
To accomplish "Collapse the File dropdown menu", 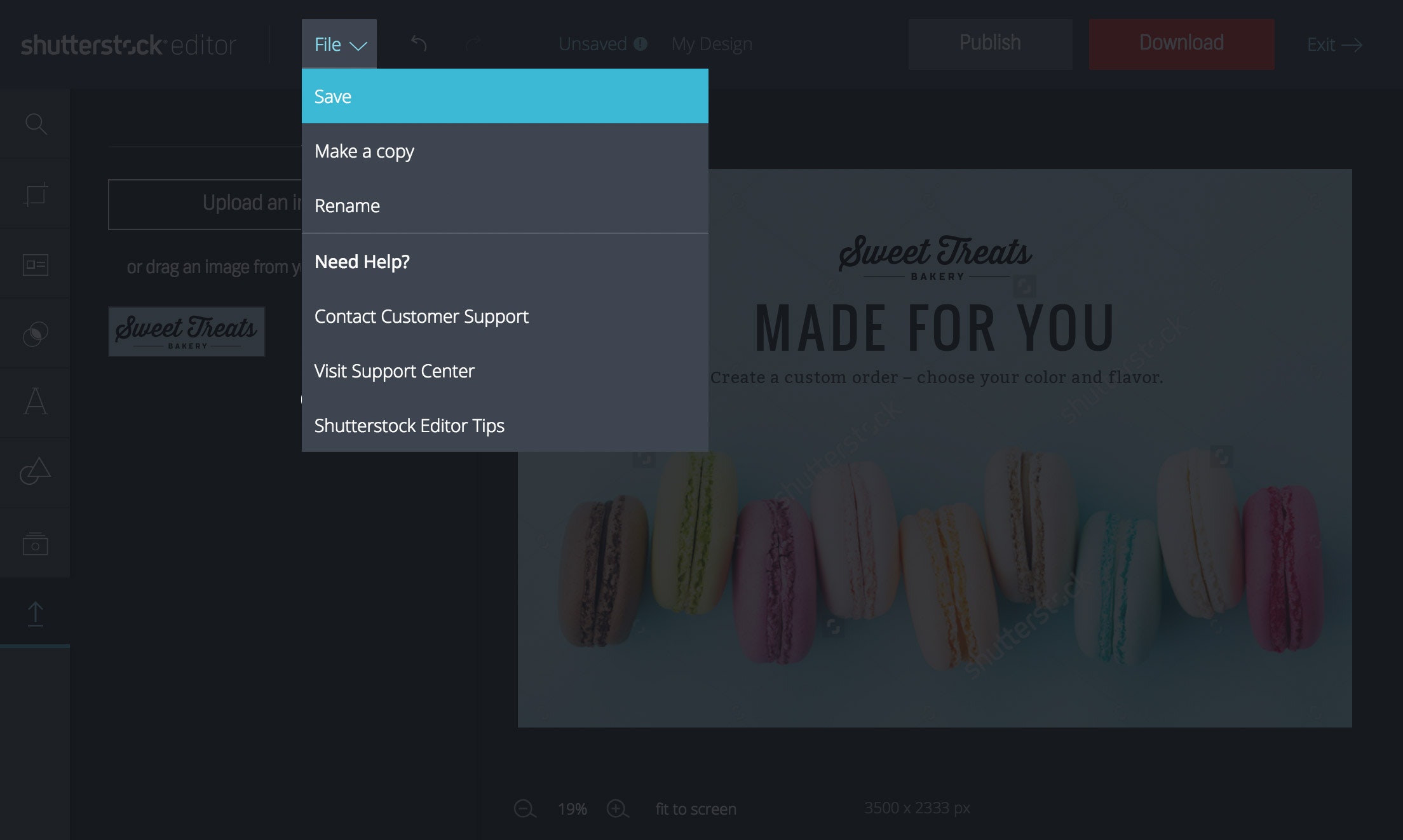I will (x=339, y=44).
